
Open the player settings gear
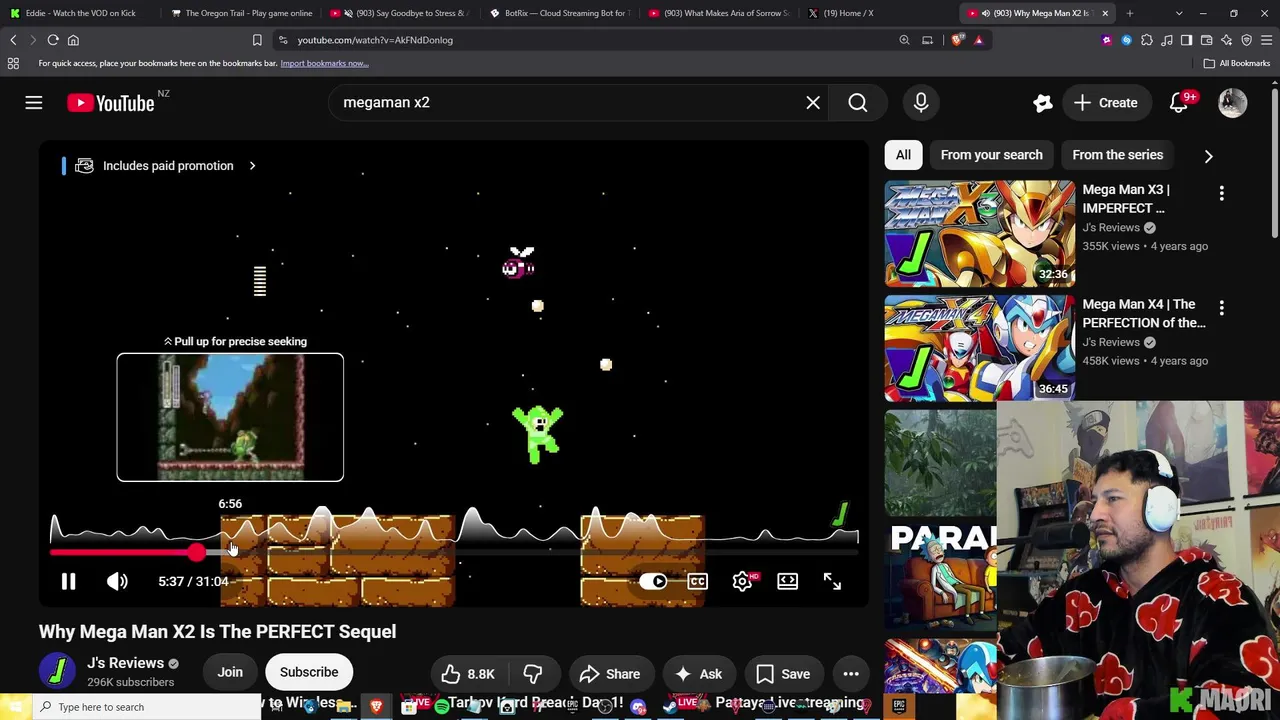point(742,581)
